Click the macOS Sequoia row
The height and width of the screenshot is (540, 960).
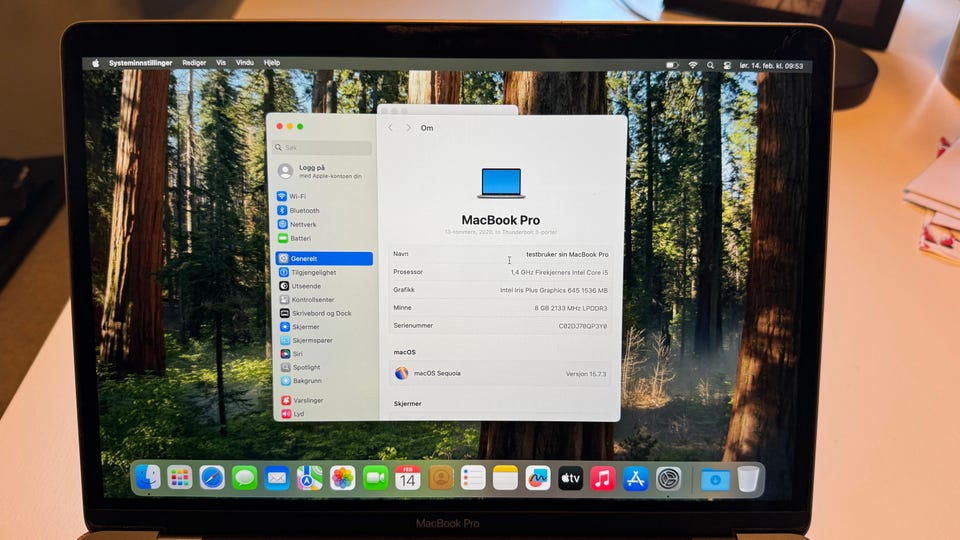click(x=500, y=373)
